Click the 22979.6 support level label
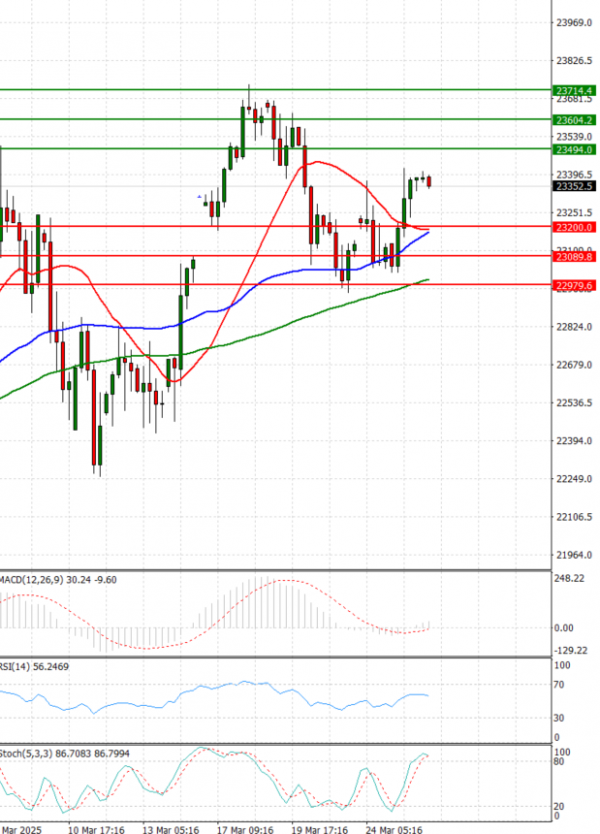The width and height of the screenshot is (600, 834). [x=574, y=286]
